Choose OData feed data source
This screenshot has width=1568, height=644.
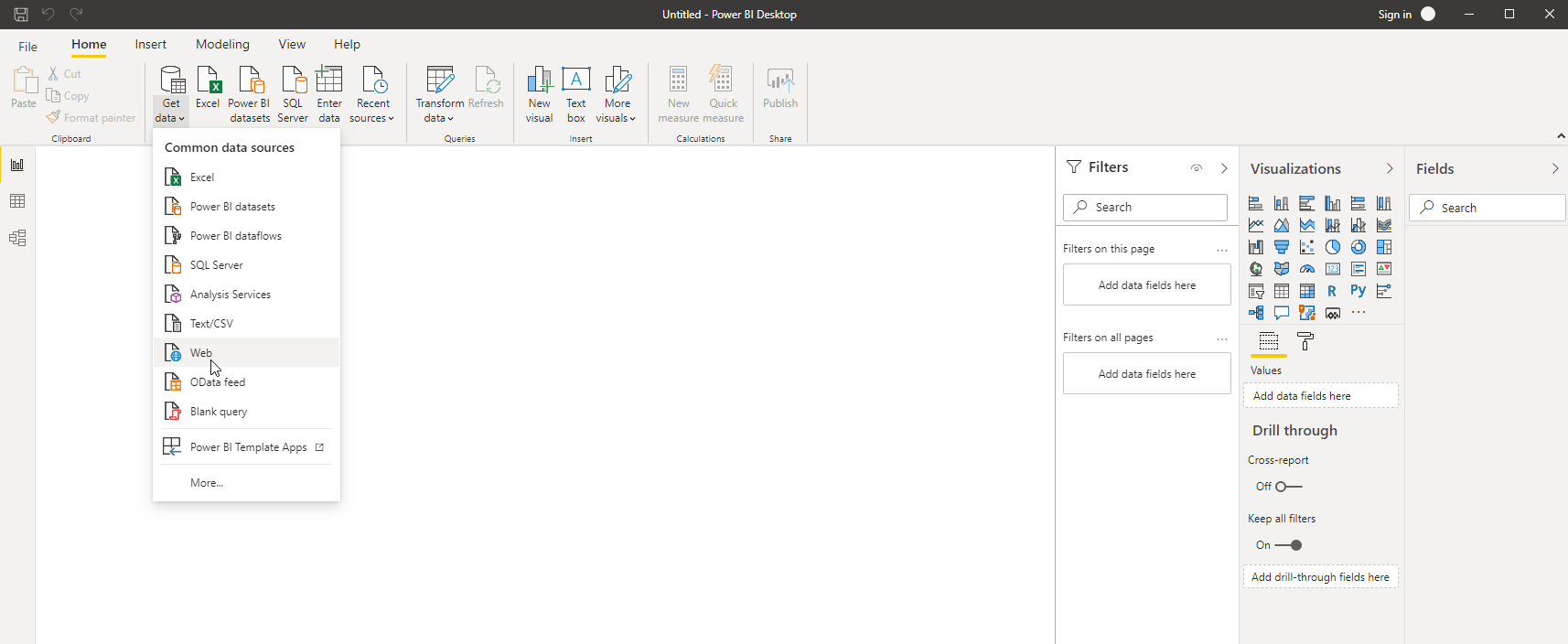click(246, 381)
